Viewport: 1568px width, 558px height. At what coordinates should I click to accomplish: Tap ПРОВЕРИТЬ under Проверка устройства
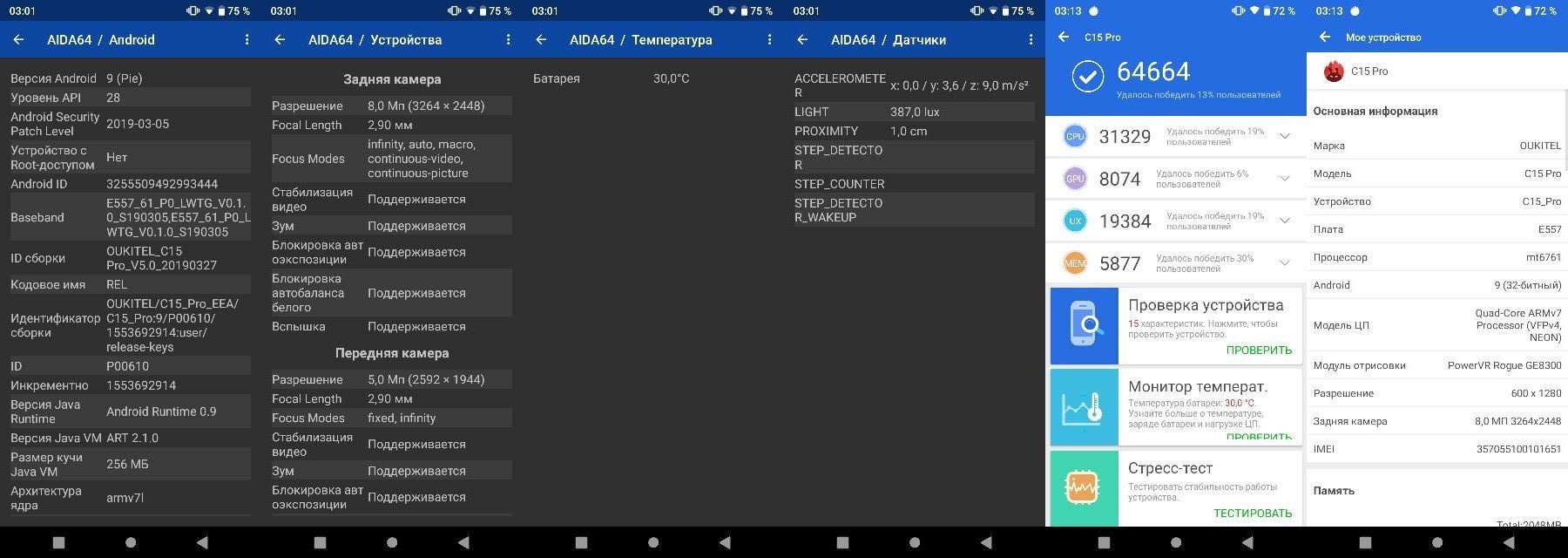click(x=1259, y=350)
